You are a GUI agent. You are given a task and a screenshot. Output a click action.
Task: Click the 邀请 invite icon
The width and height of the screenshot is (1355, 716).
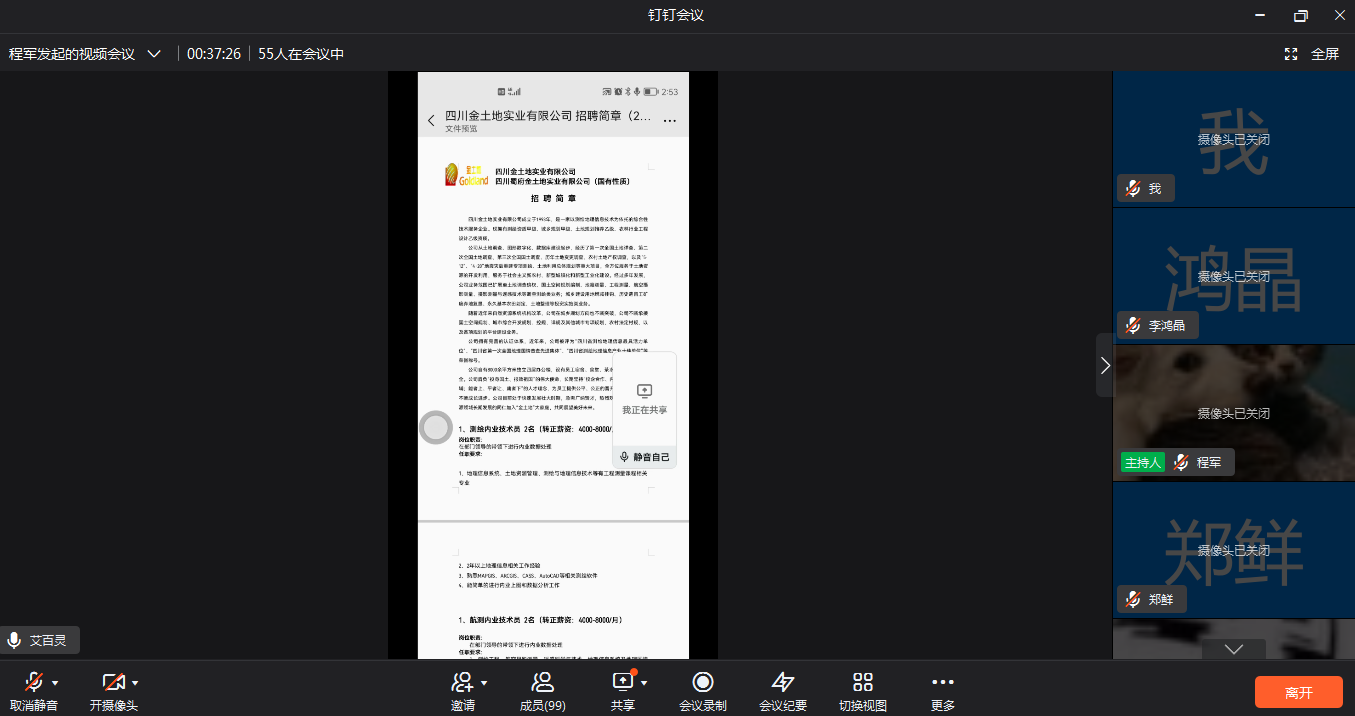(x=461, y=683)
